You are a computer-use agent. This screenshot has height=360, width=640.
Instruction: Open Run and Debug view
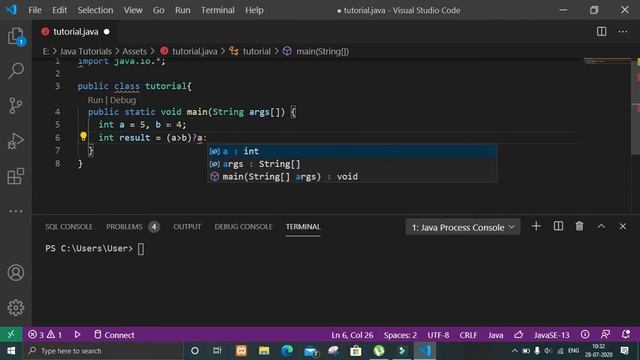click(x=16, y=141)
